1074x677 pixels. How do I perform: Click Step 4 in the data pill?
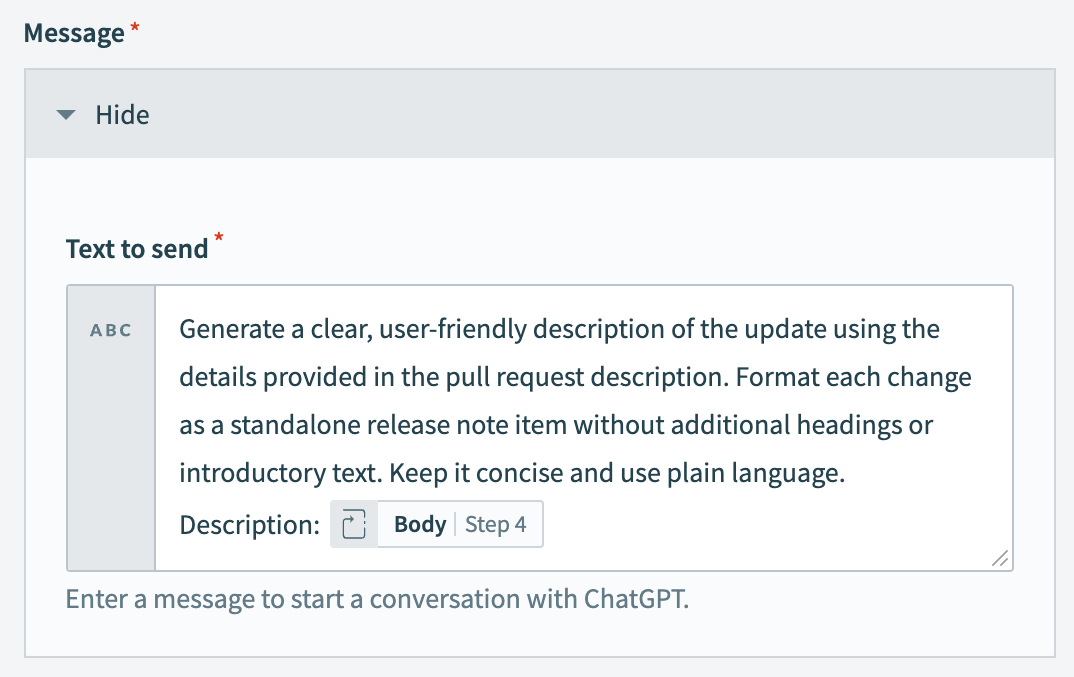coord(496,524)
